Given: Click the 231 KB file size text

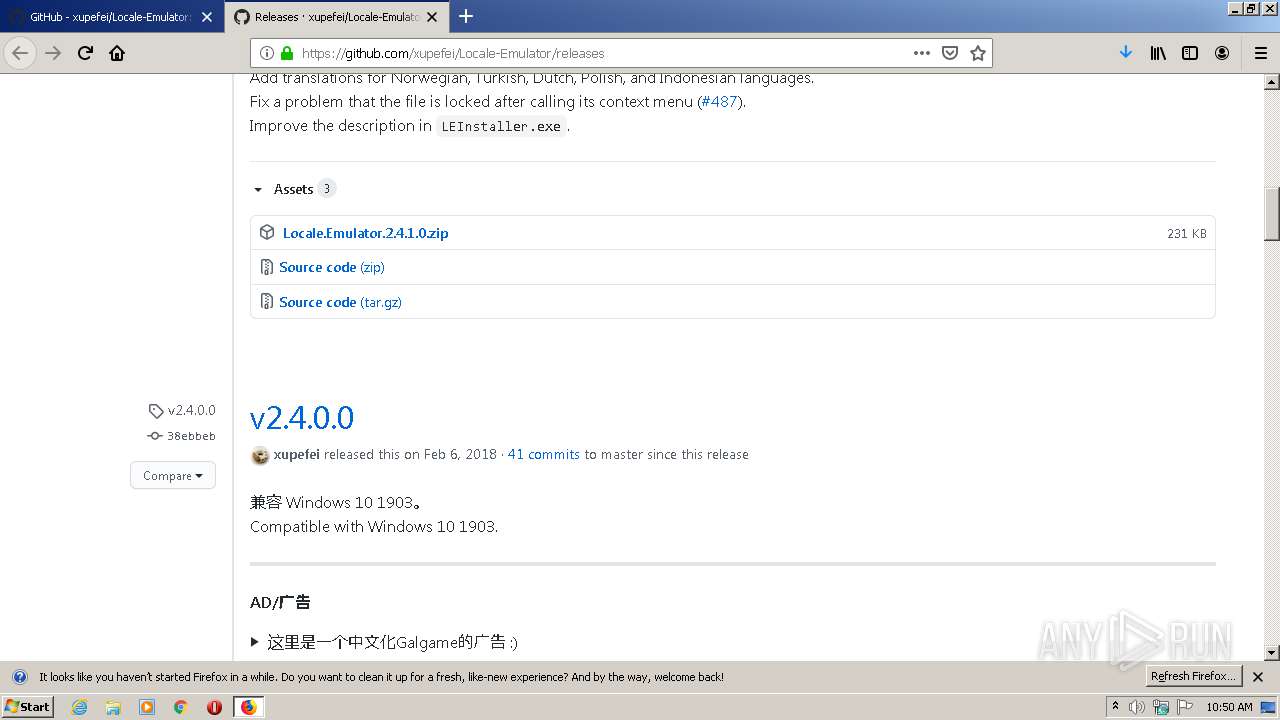Looking at the screenshot, I should [x=1186, y=233].
